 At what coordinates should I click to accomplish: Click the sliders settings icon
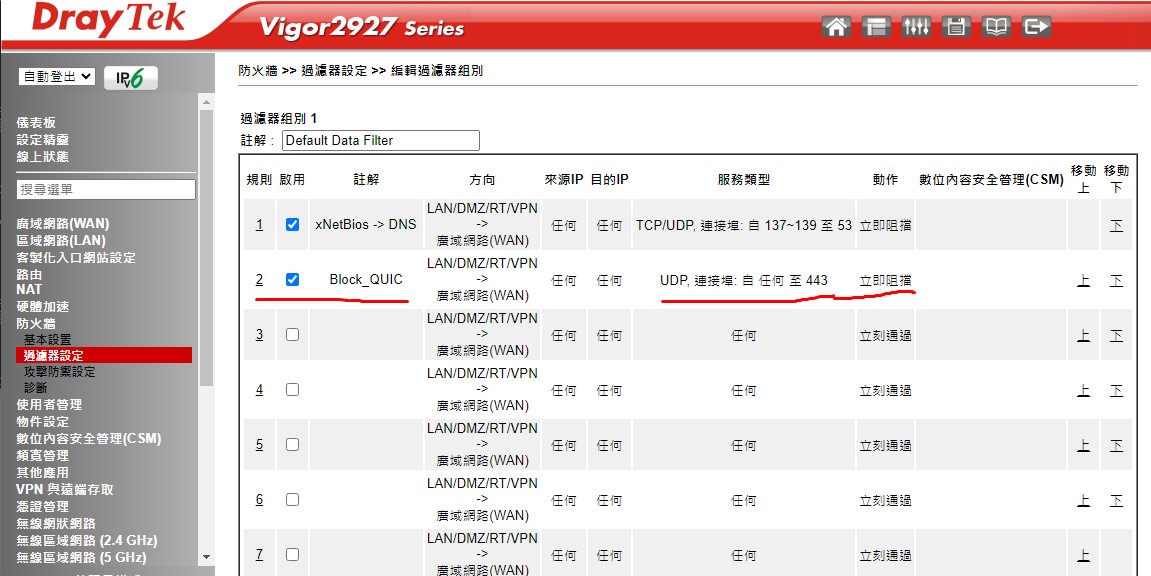[916, 27]
